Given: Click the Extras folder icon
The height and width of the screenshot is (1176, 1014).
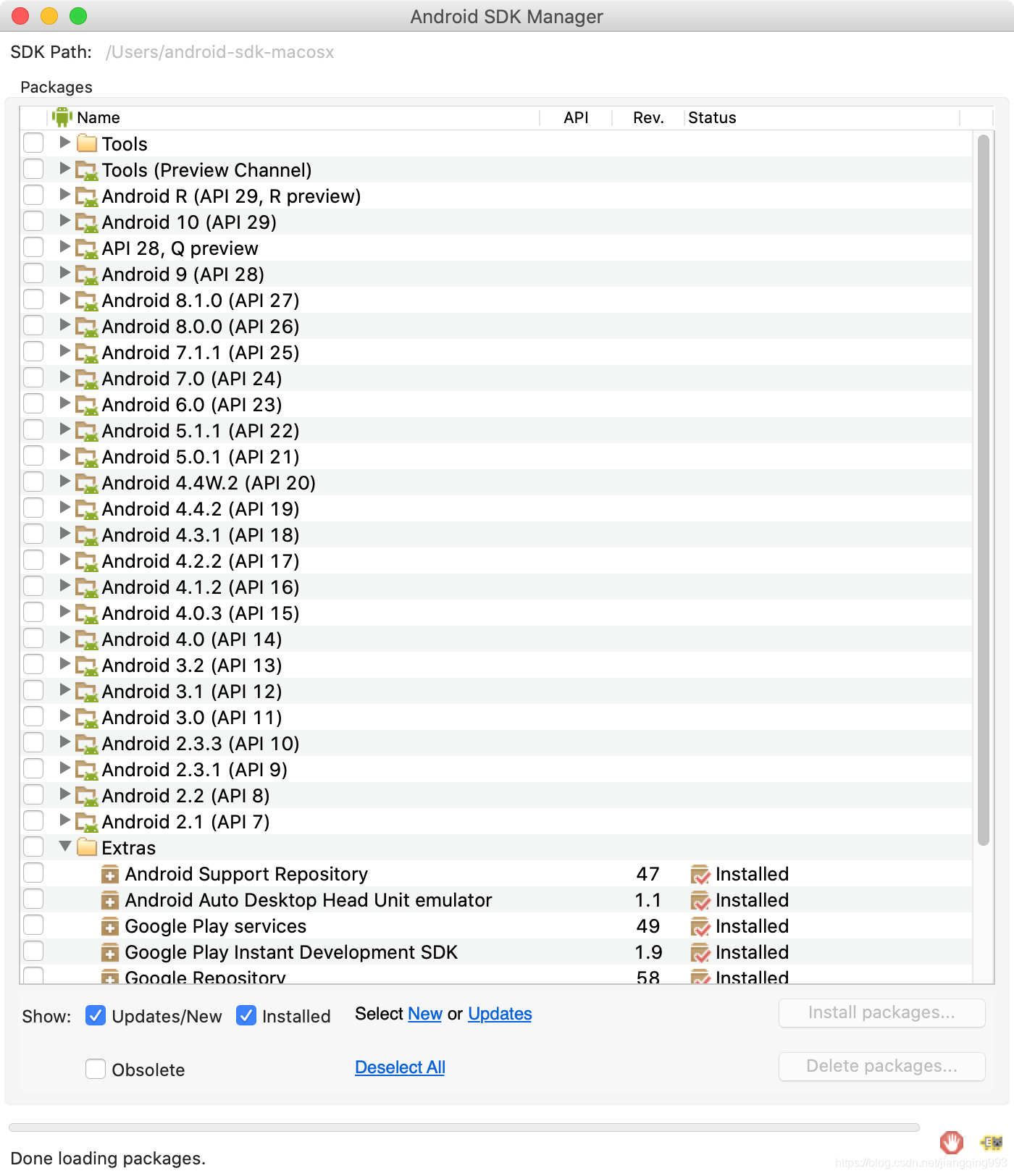Looking at the screenshot, I should pos(87,847).
